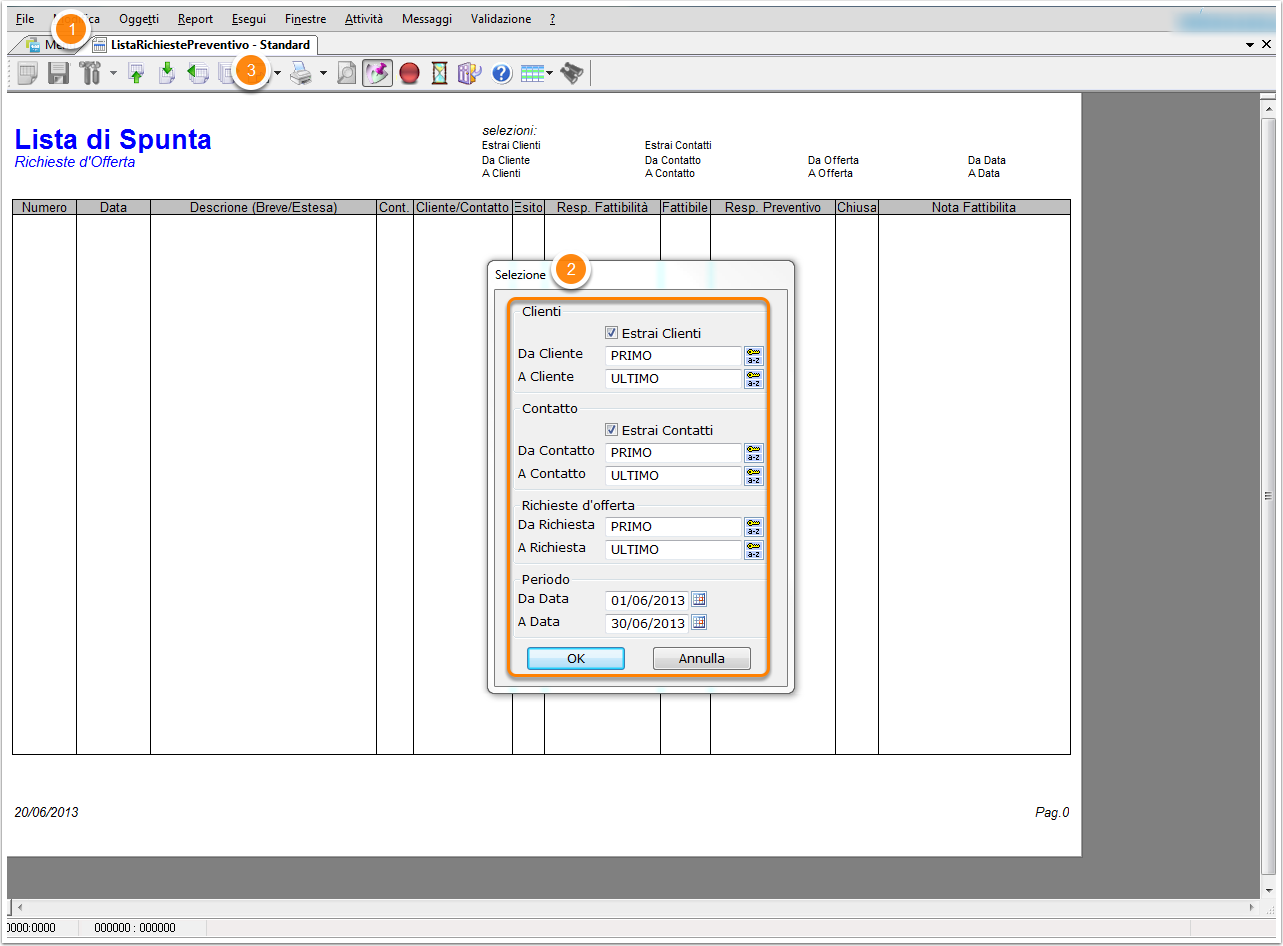The width and height of the screenshot is (1283, 946).
Task: Open lookup key icon for A Richiesta
Action: point(754,549)
